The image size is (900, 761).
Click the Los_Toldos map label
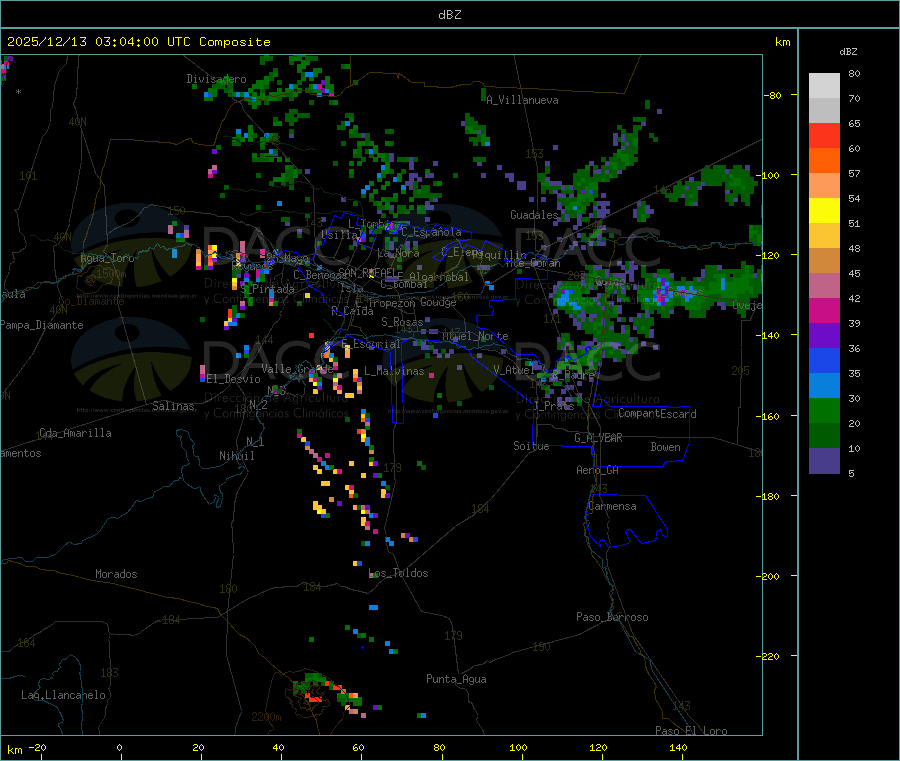[x=398, y=573]
